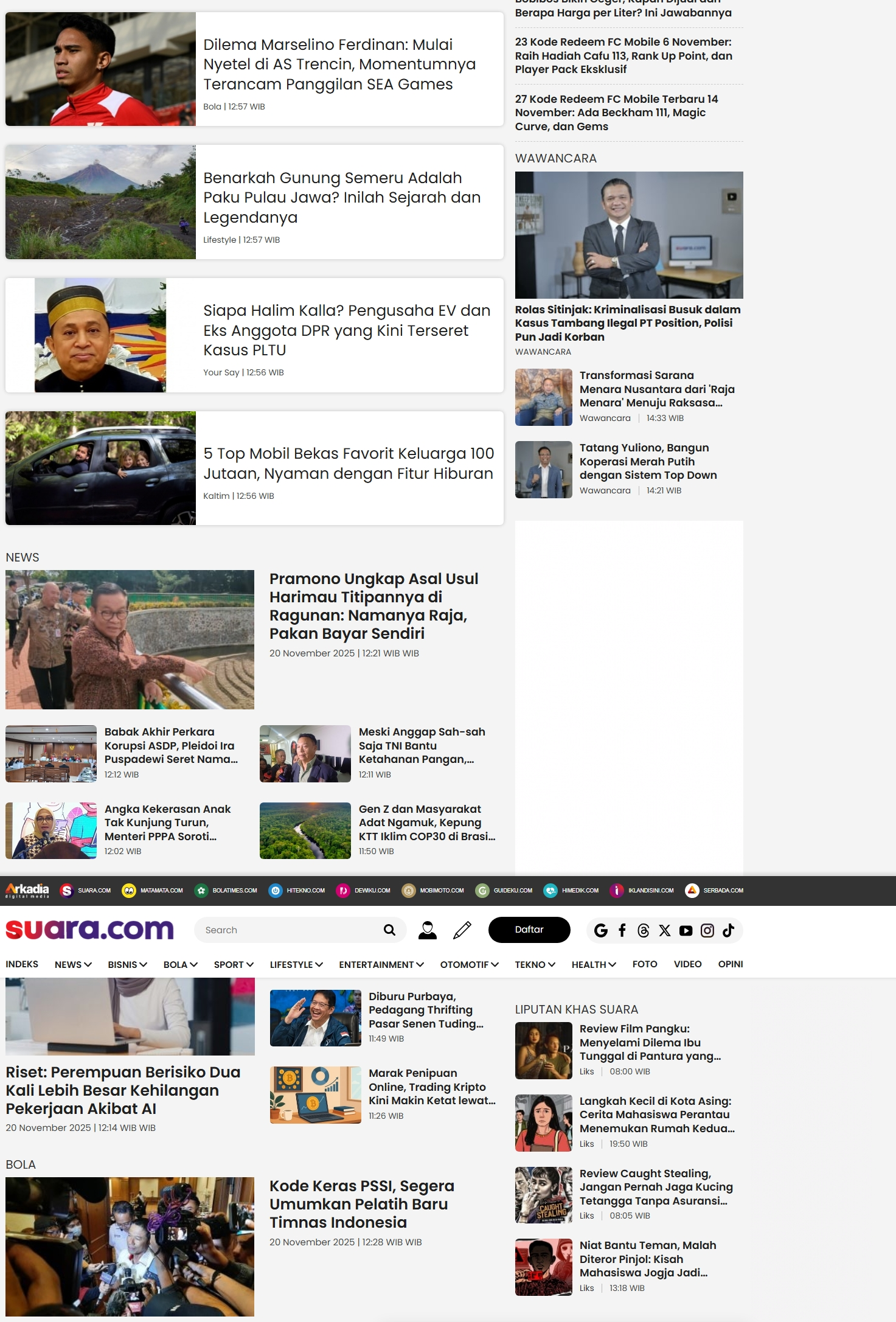Open the Instagram icon
The image size is (896, 1322).
(707, 930)
